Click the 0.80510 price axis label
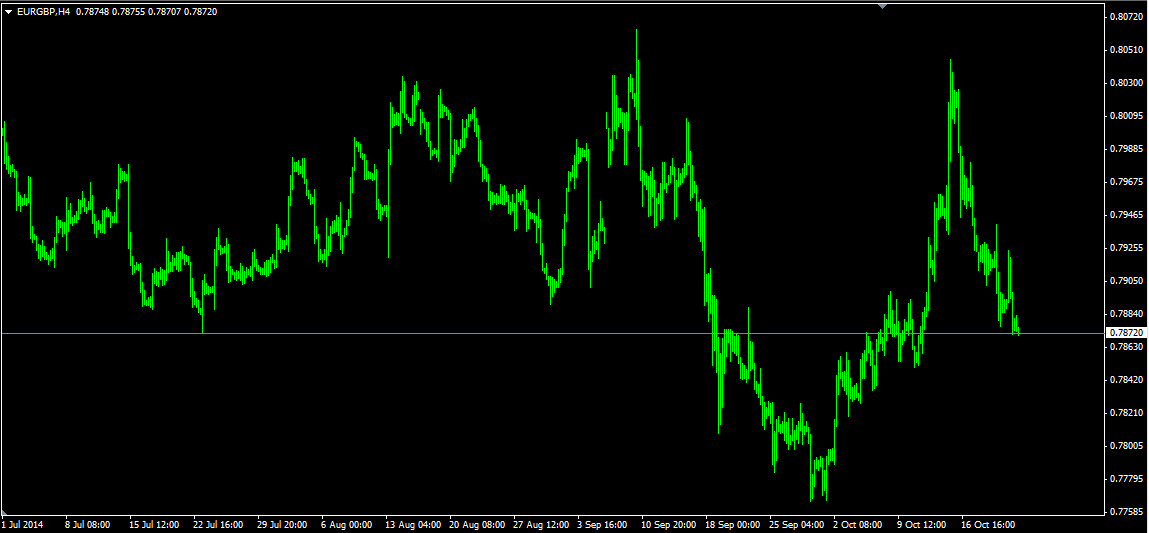Viewport: 1149px width, 533px height. click(1126, 50)
